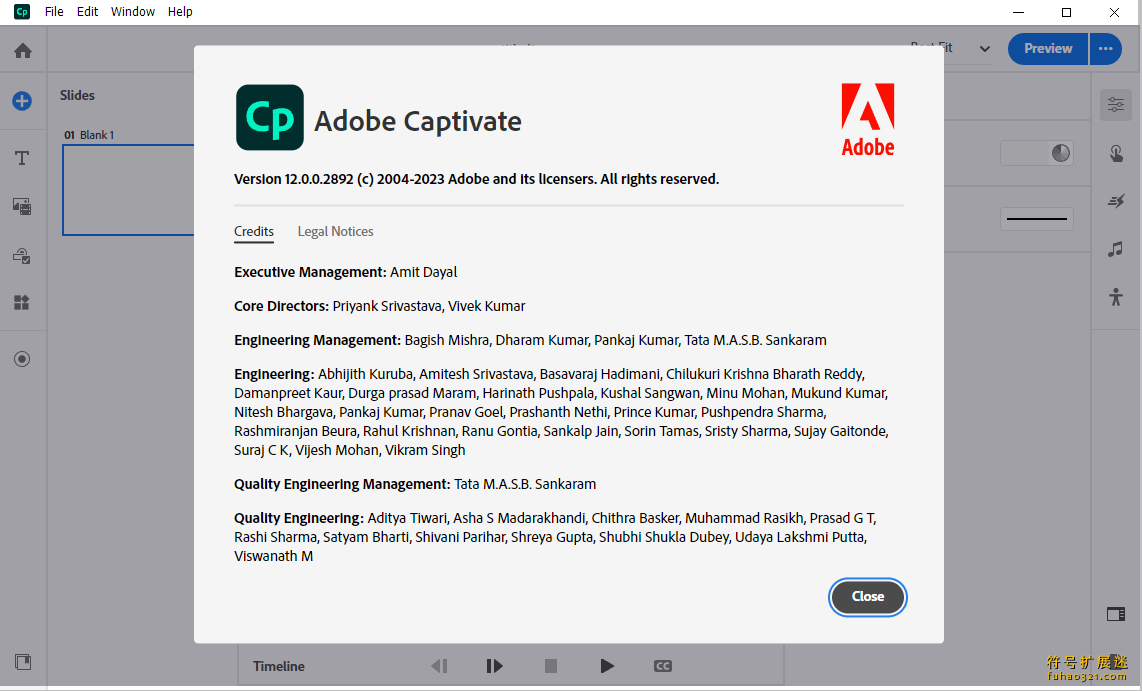
Task: Select the Interactions icon on the right sidebar
Action: pos(1115,154)
